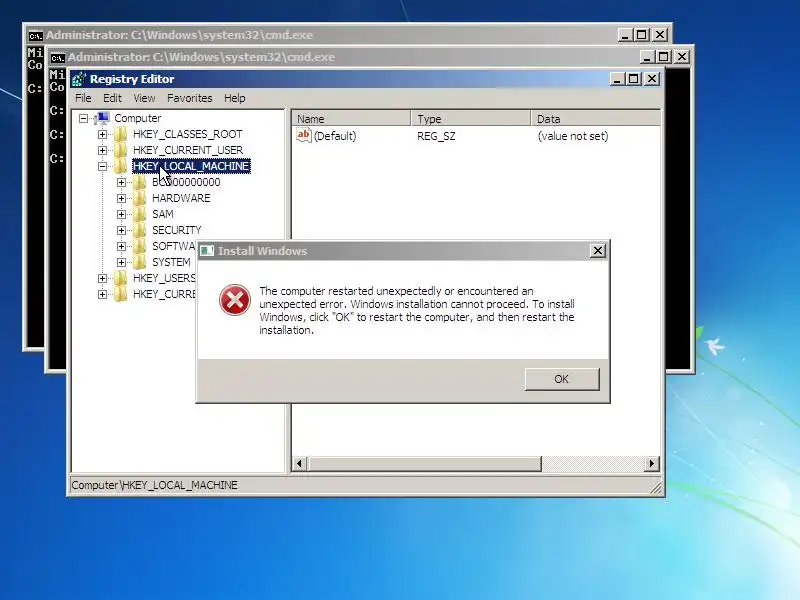
Task: Click the HKEY_USERS folder icon
Action: 120,278
